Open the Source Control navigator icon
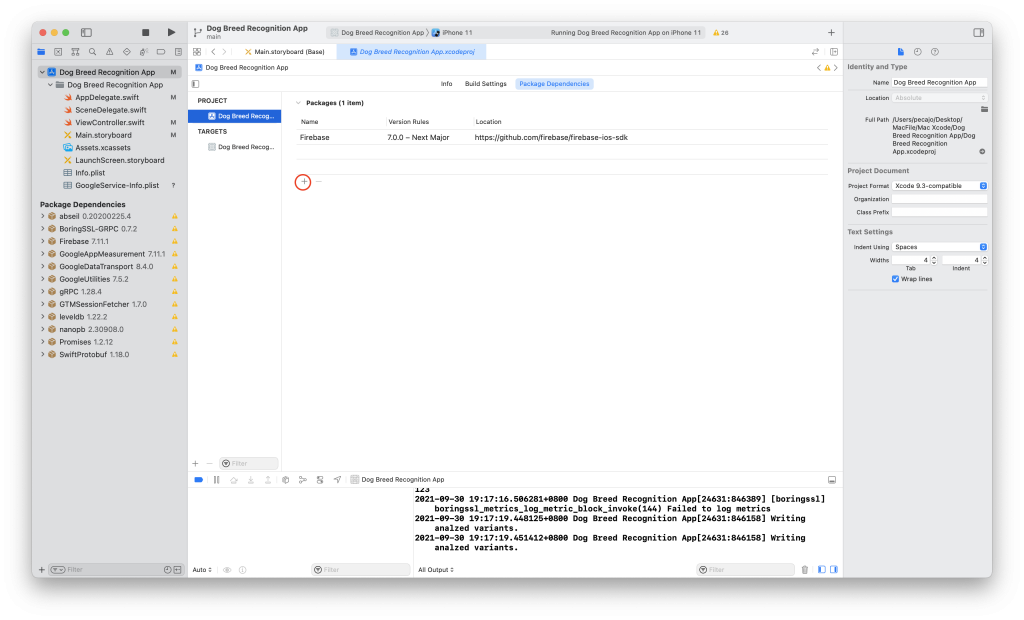Screen dimensions: 1024x620 tap(58, 52)
